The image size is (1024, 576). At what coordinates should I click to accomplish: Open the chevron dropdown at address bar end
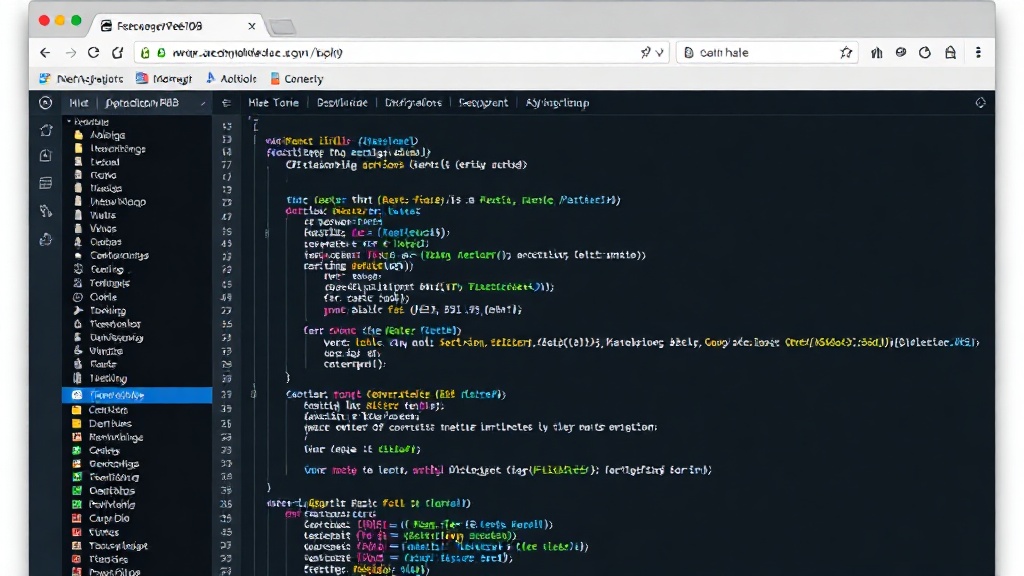660,53
